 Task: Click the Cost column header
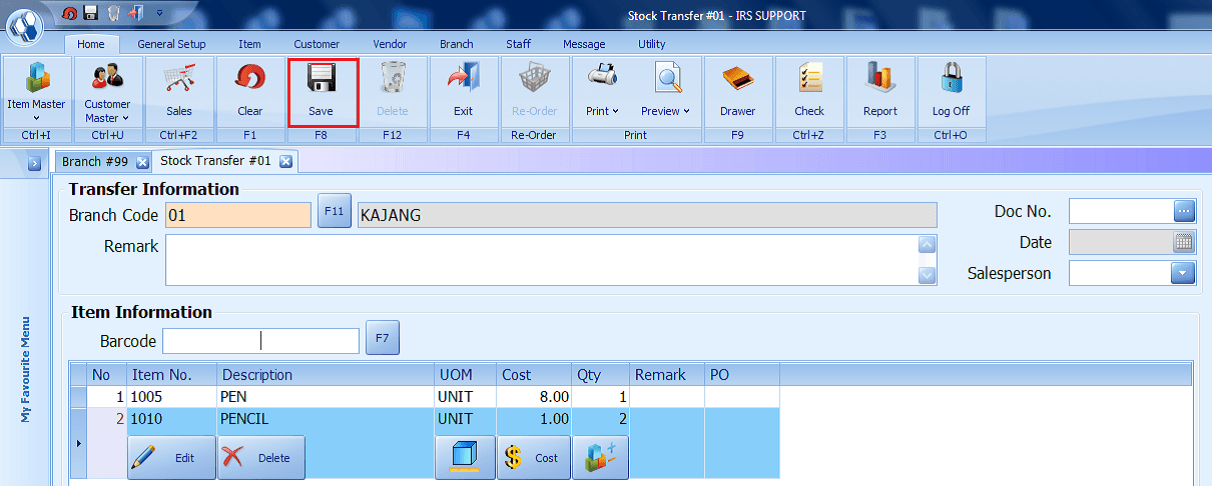pyautogui.click(x=535, y=375)
